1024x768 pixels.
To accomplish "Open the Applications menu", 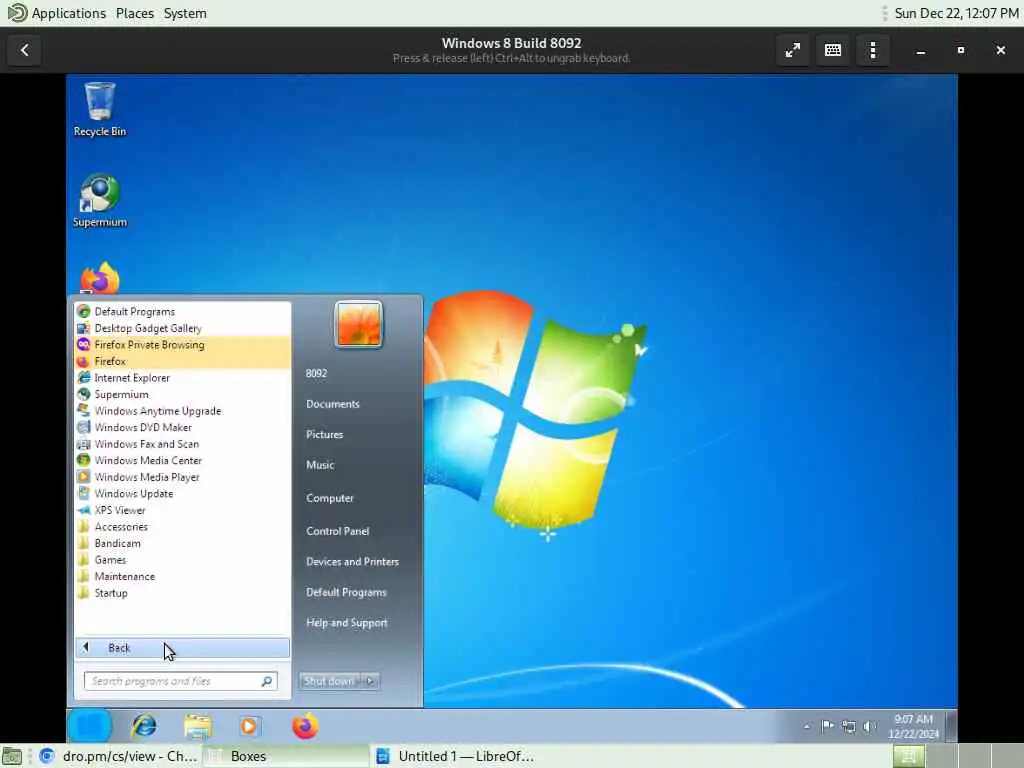I will coord(57,13).
